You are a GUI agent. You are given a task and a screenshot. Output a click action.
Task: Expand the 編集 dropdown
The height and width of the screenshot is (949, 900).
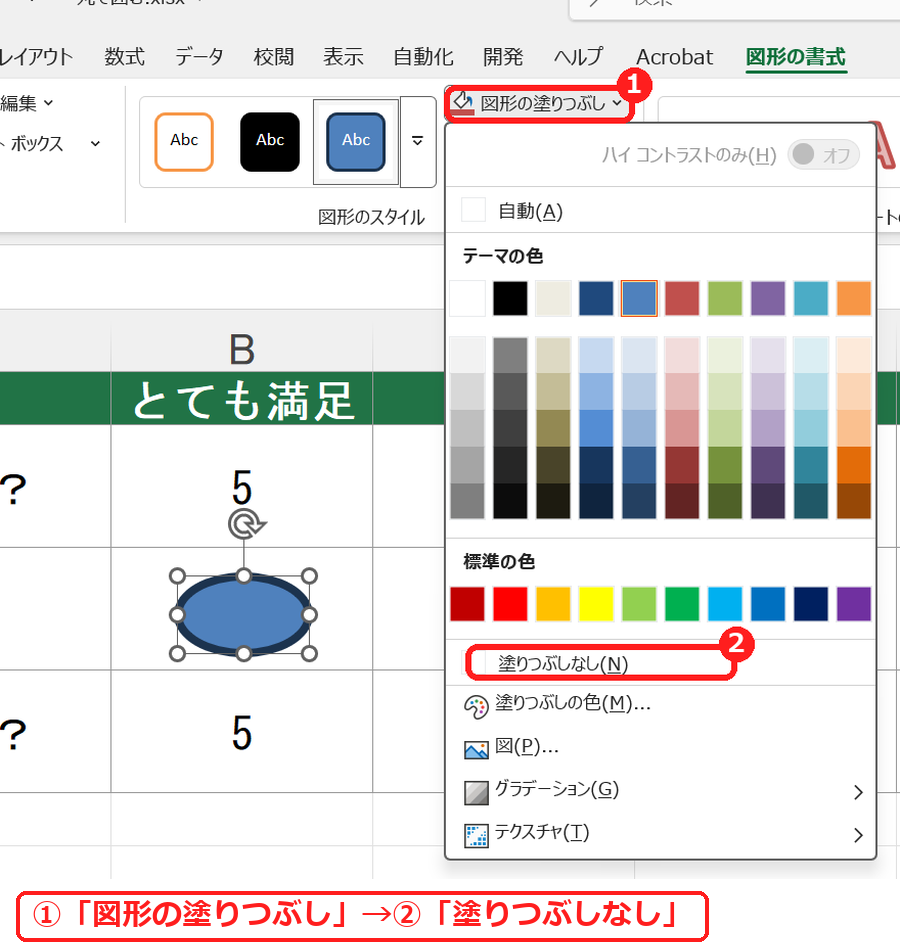point(48,103)
